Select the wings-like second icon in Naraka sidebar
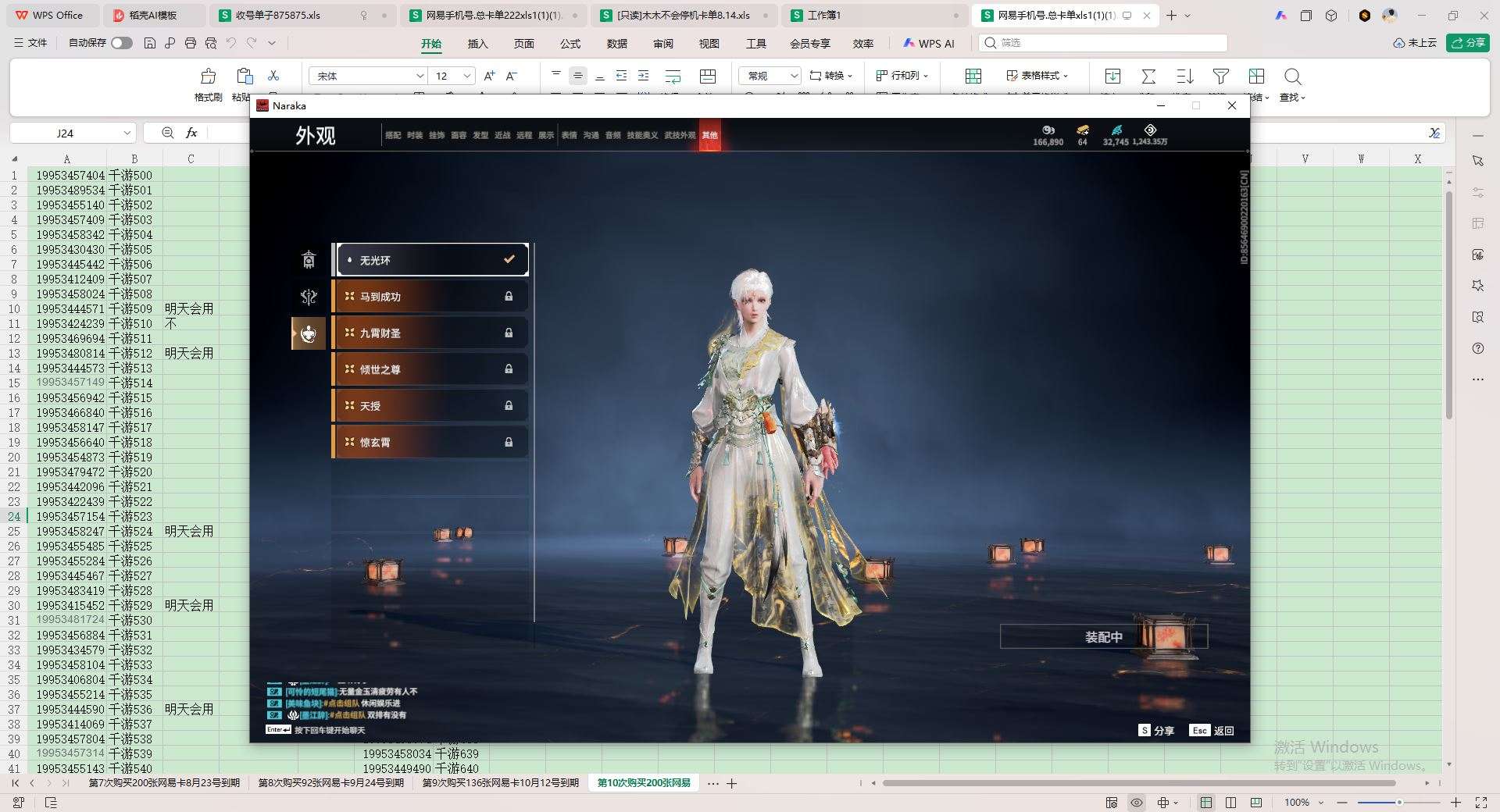This screenshot has width=1500, height=812. [x=309, y=297]
